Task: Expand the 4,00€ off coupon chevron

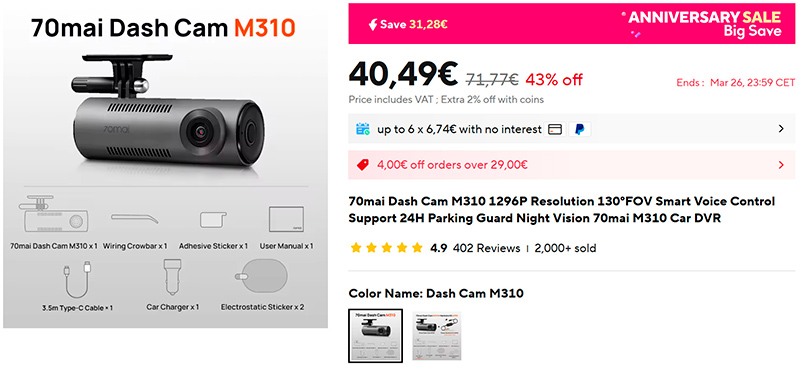Action: pos(781,165)
